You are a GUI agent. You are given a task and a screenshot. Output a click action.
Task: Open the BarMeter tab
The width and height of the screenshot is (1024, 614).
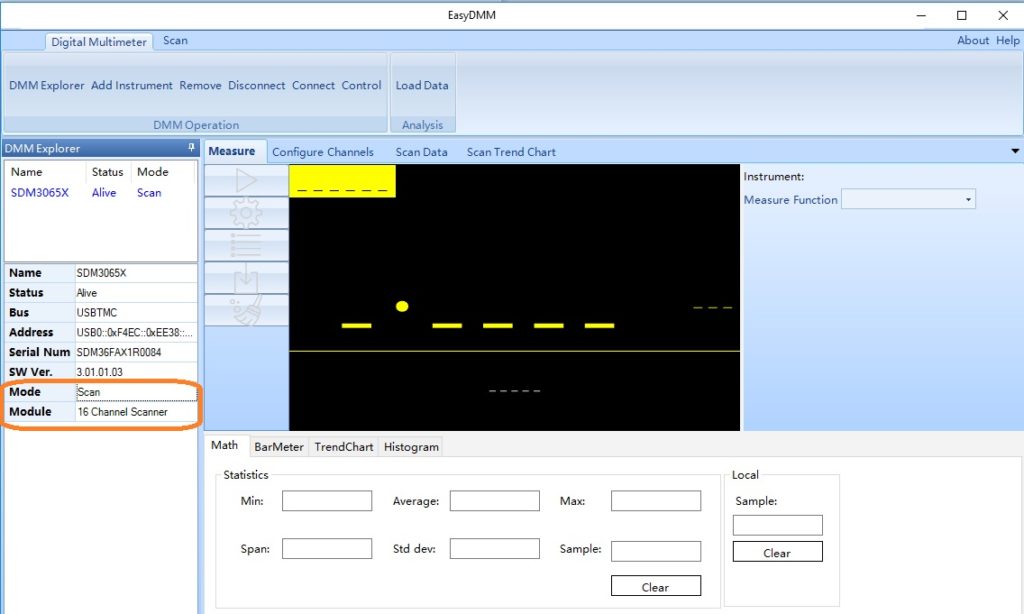coord(278,447)
